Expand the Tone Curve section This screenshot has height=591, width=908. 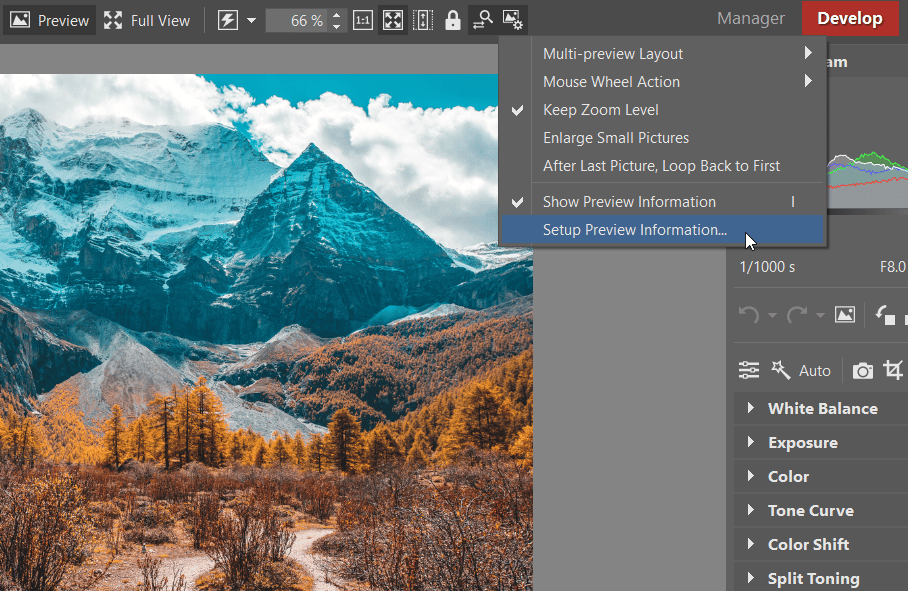(809, 510)
